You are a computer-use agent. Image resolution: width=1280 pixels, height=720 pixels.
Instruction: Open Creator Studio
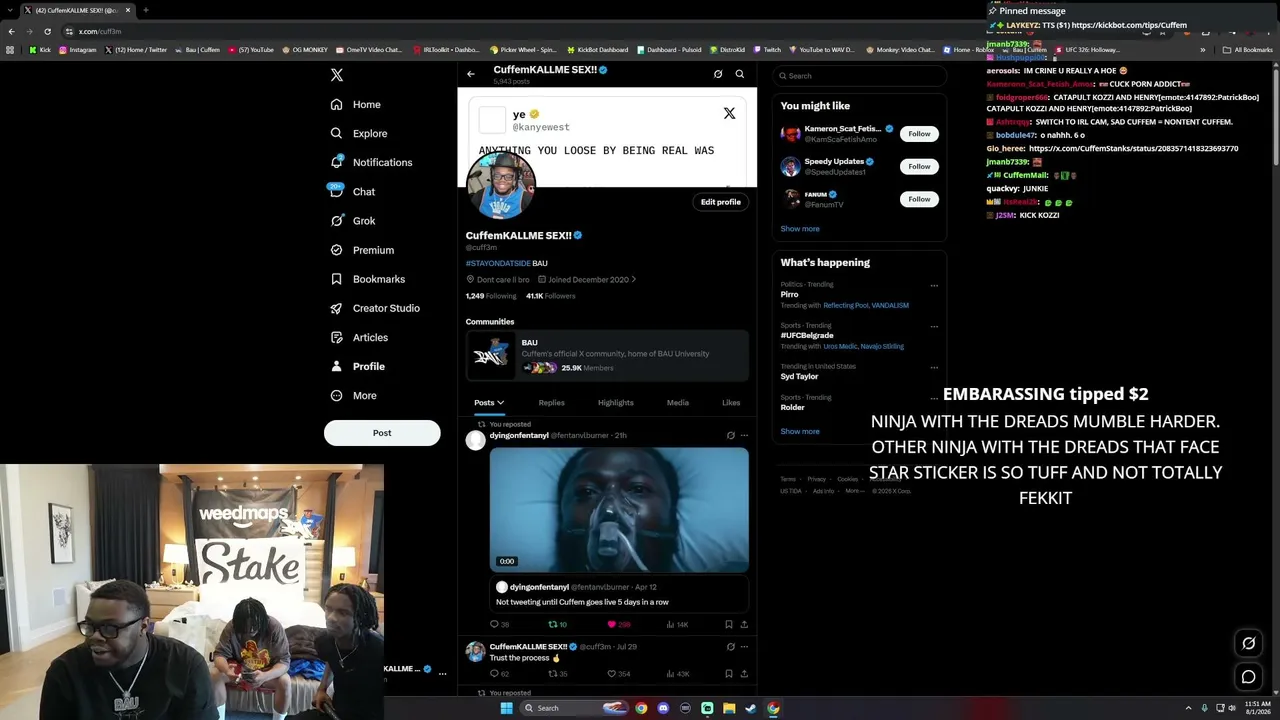375,308
